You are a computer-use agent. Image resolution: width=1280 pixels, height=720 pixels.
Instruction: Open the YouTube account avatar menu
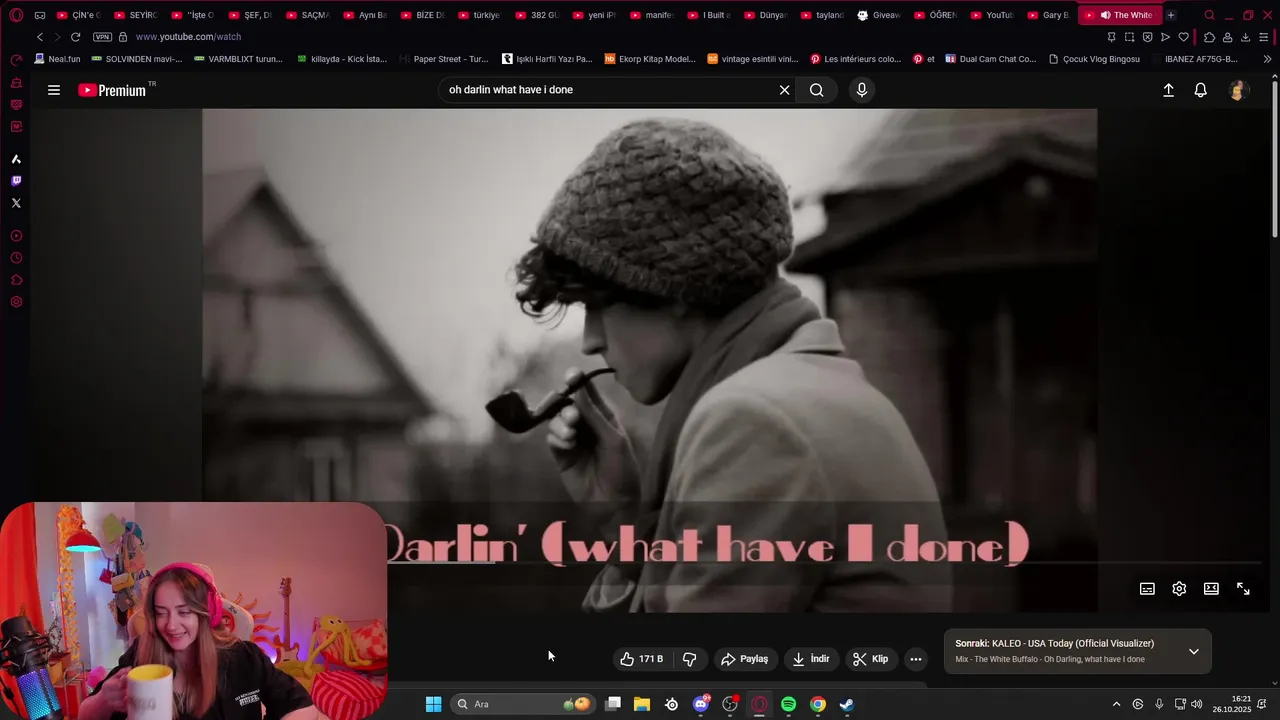pos(1238,90)
